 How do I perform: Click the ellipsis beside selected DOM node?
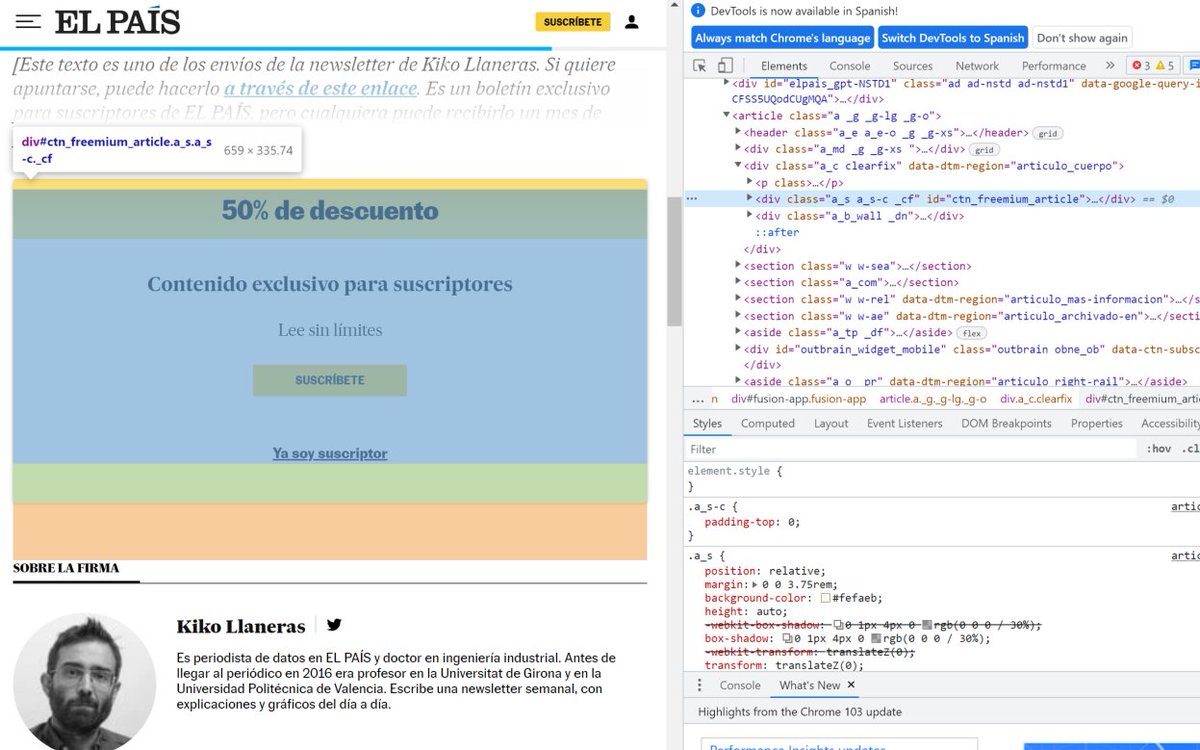tap(691, 199)
